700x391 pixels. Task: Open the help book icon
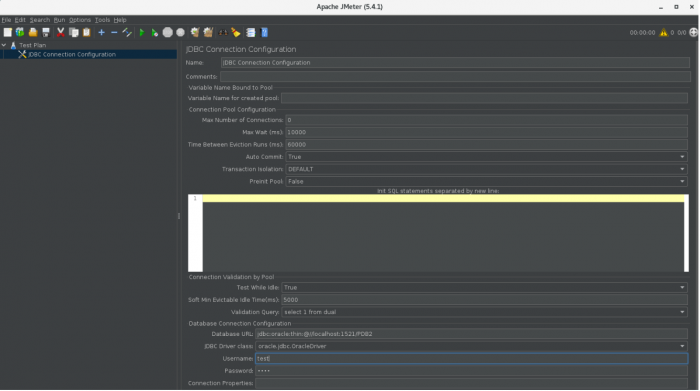264,33
